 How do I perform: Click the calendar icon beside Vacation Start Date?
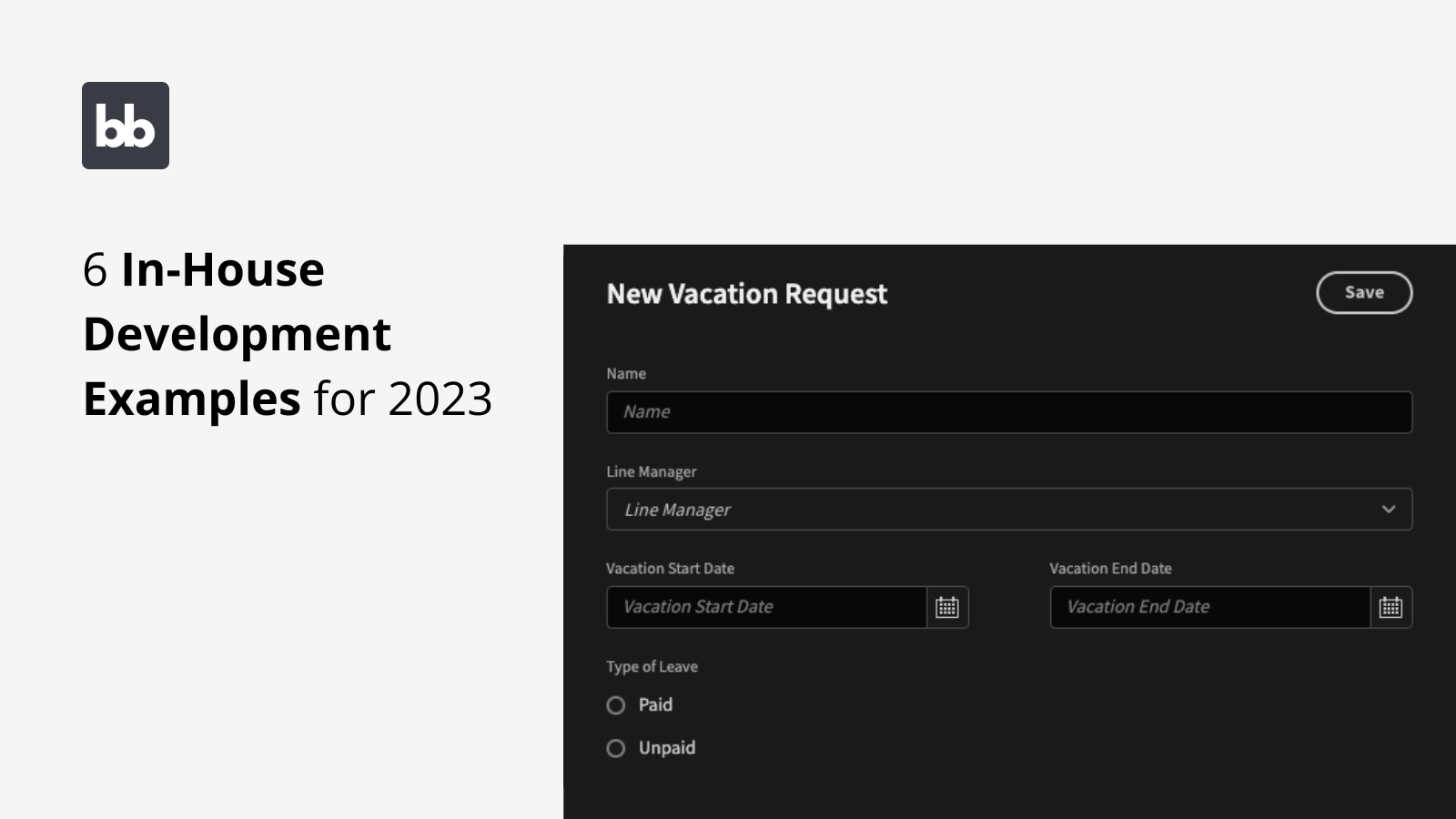pyautogui.click(x=947, y=607)
